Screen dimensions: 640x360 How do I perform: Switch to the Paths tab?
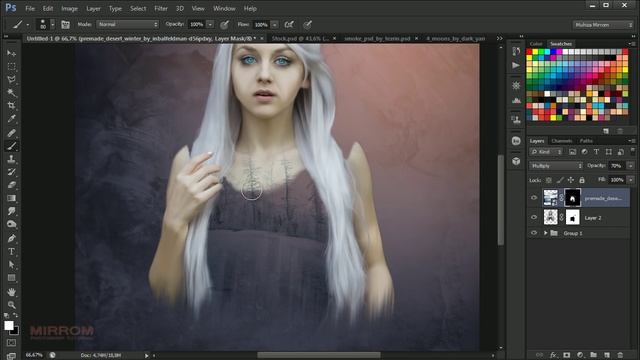(586, 141)
